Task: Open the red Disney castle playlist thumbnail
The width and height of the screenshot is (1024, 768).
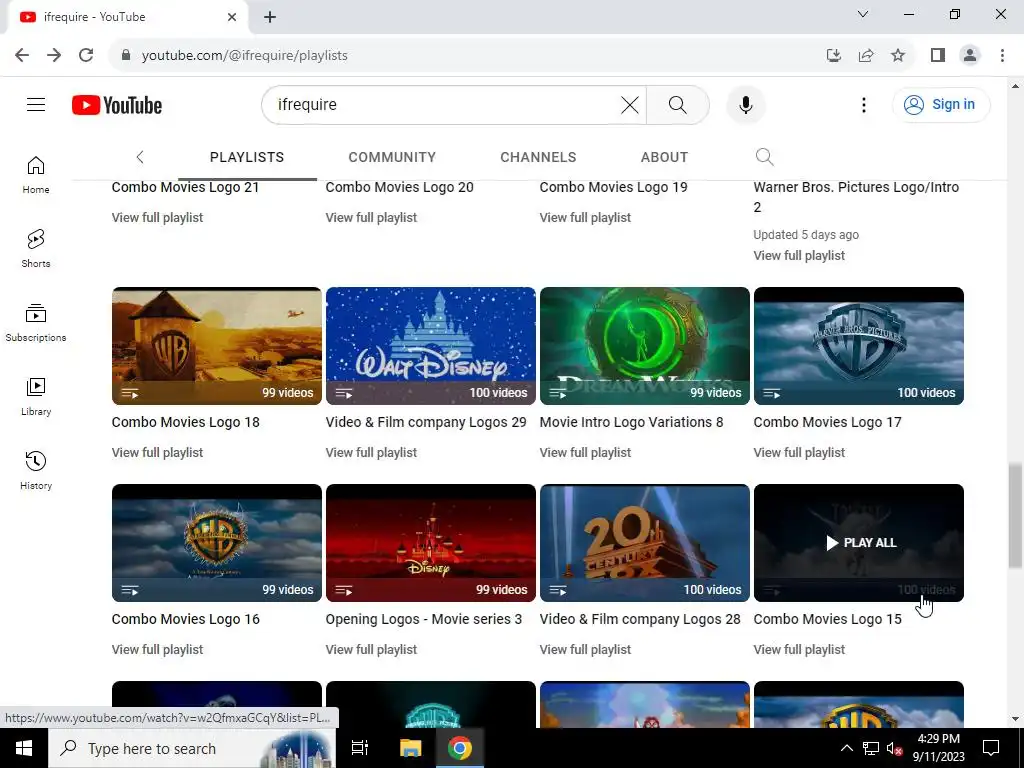Action: coord(431,543)
